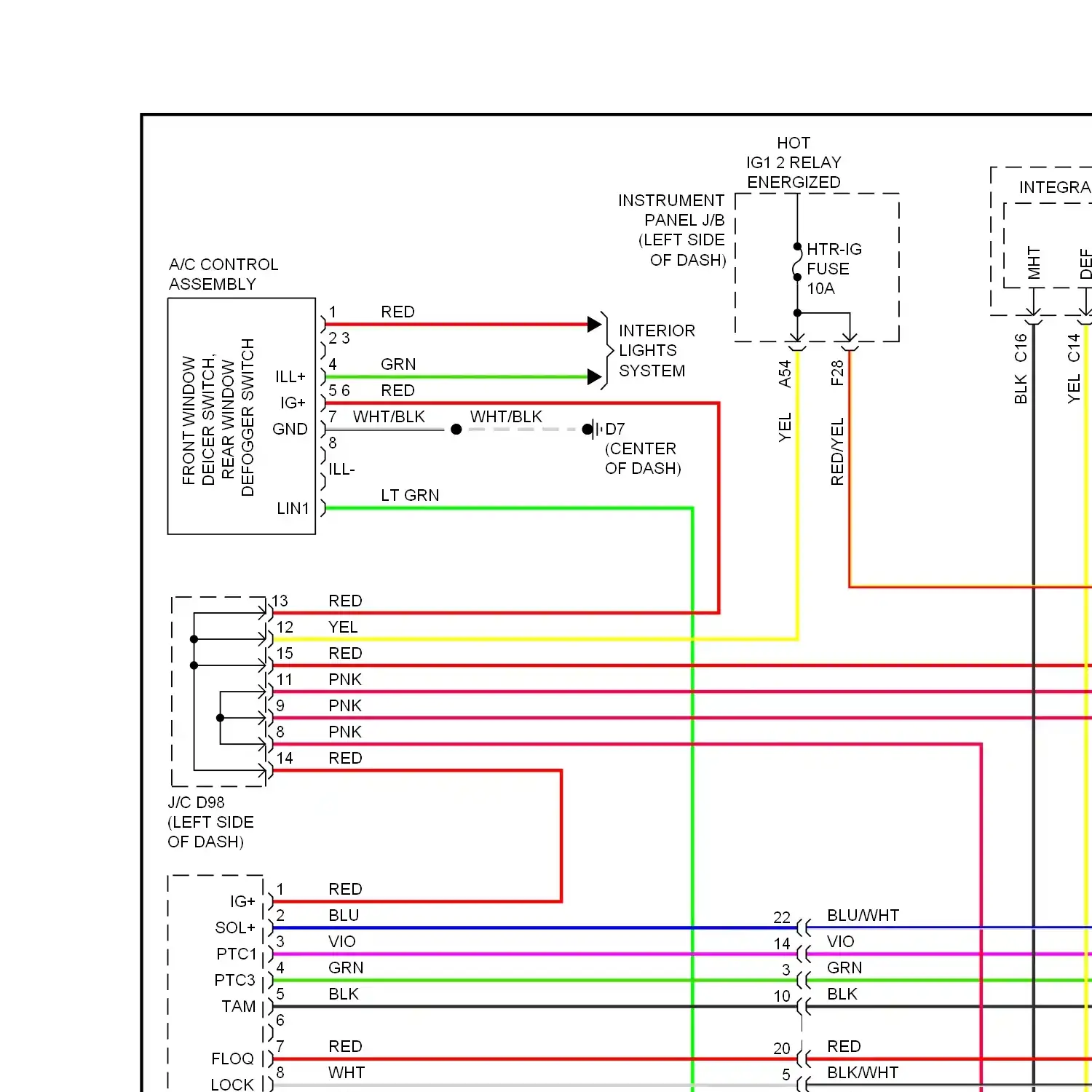
Task: Select the BLK/WHT wire label
Action: click(x=863, y=1072)
